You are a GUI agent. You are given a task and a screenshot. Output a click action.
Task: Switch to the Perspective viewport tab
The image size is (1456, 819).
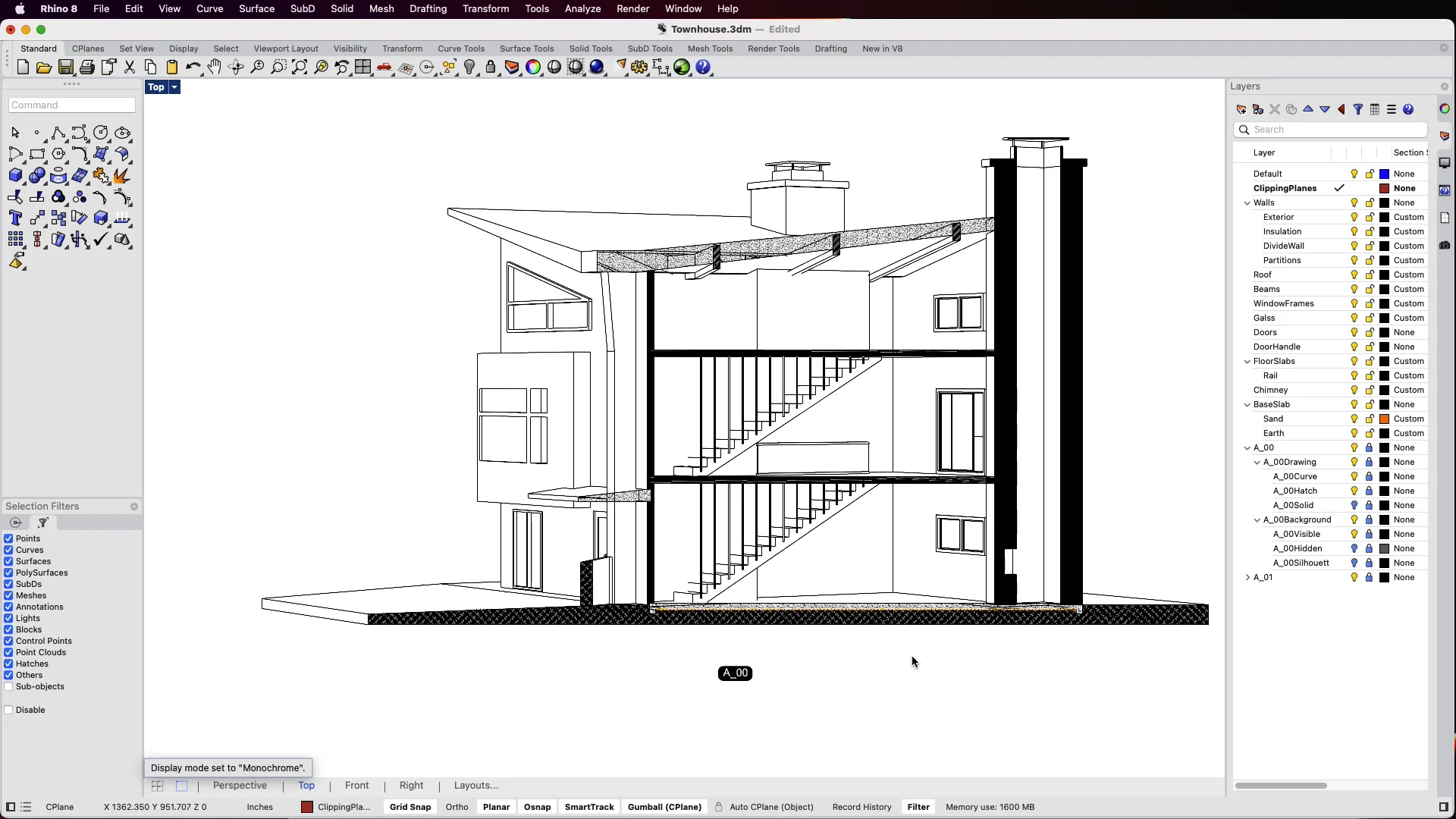click(240, 786)
